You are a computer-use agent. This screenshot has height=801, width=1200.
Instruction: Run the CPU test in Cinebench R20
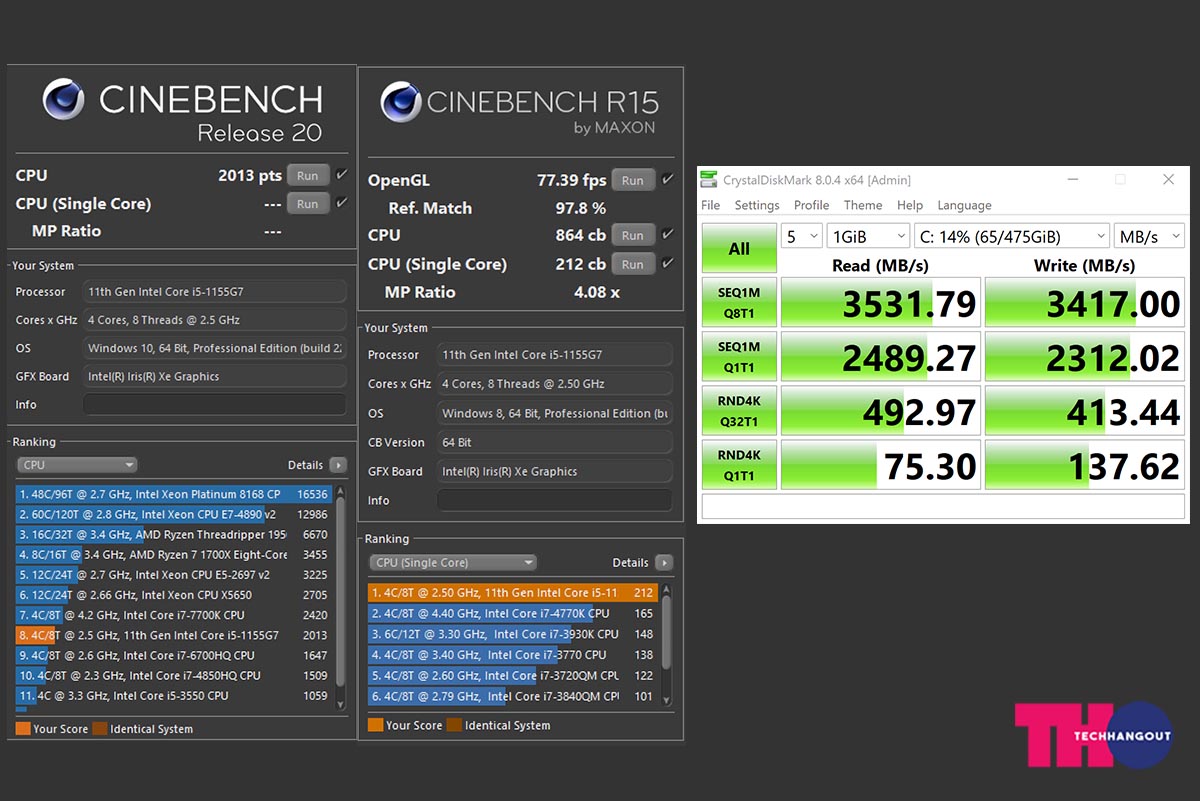point(308,175)
